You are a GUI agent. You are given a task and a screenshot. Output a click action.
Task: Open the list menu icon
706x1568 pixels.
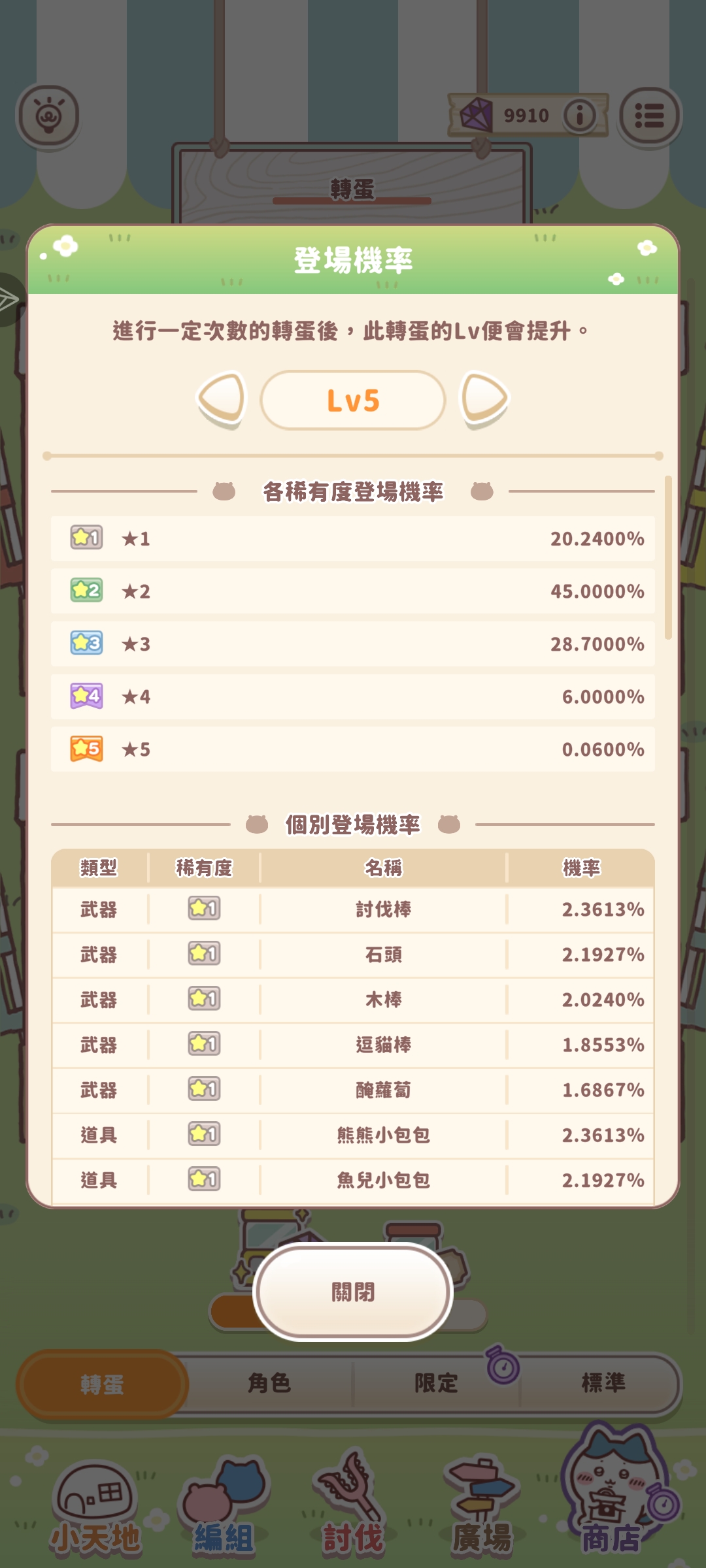(650, 116)
